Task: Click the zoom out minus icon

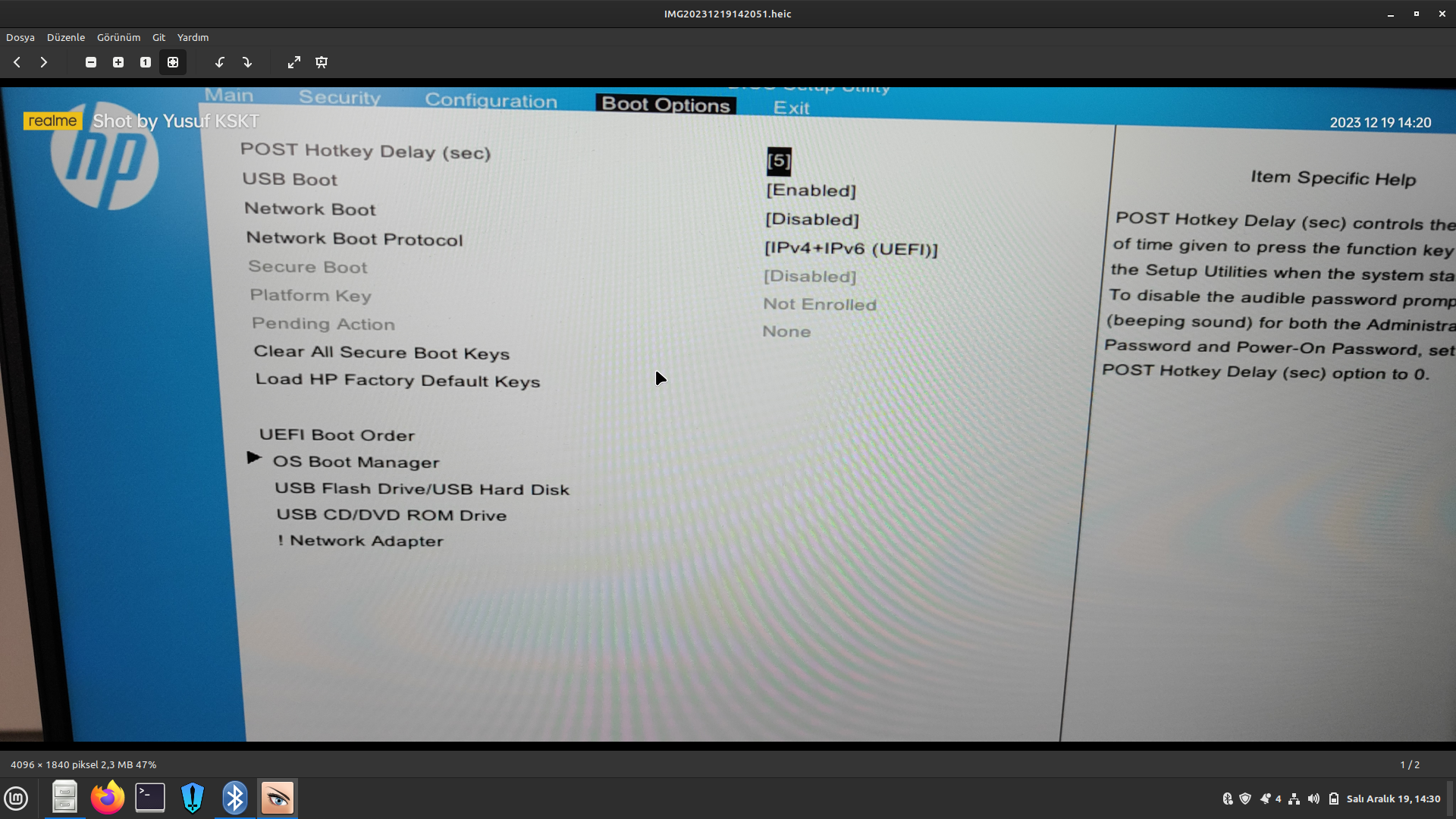Action: [91, 62]
